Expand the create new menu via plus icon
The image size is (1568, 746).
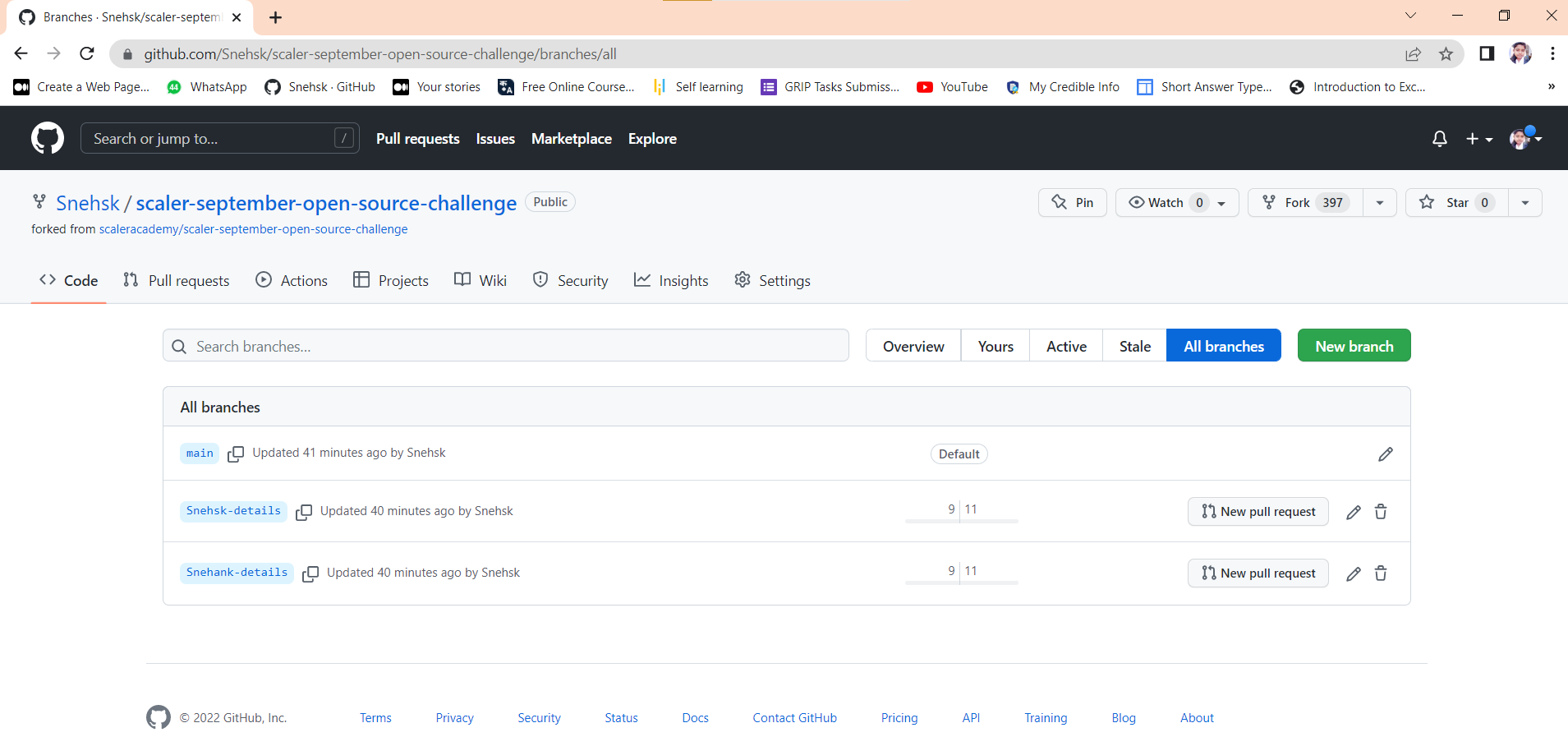(x=1478, y=138)
